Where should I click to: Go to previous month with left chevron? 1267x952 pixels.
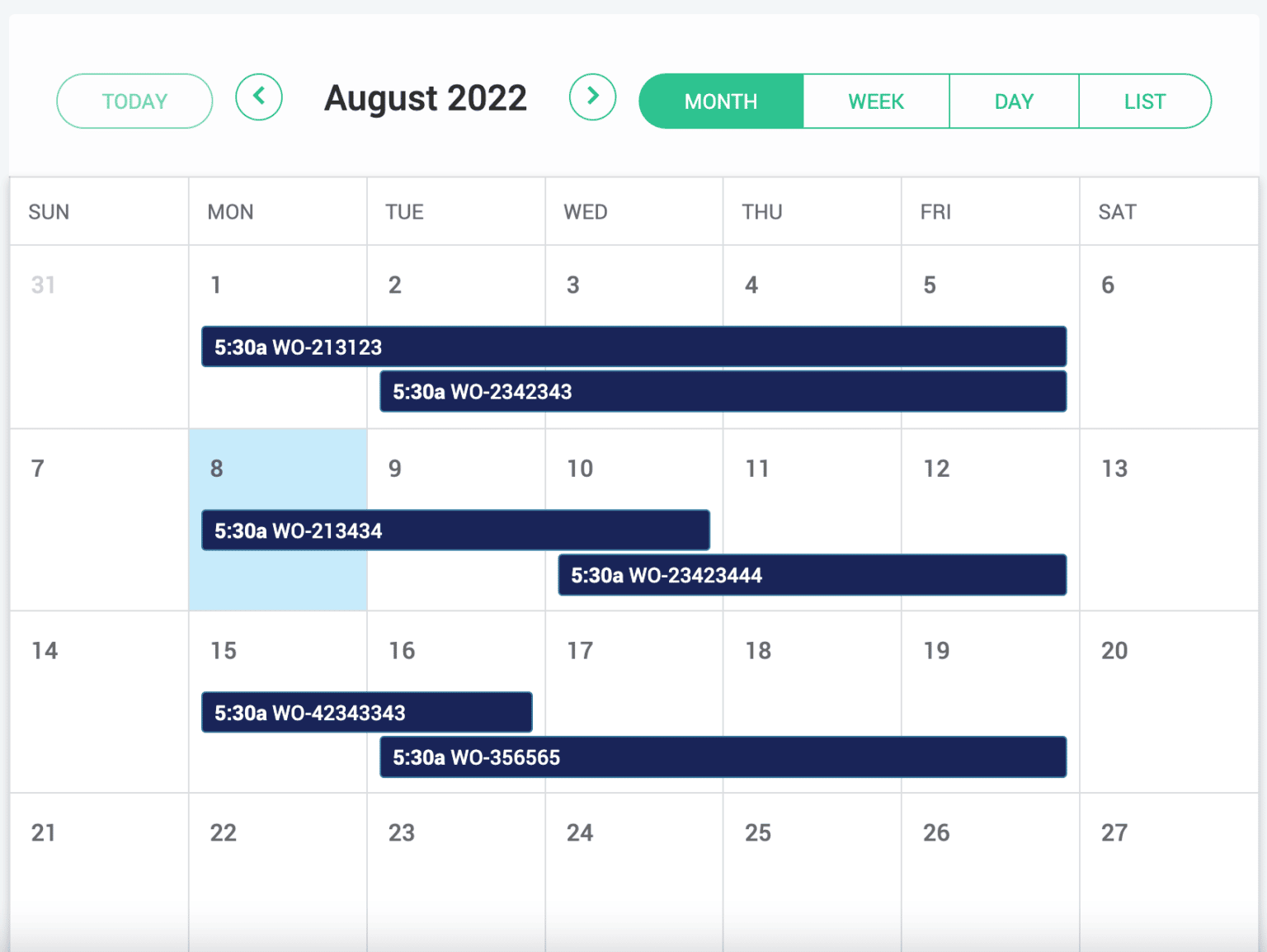259,97
